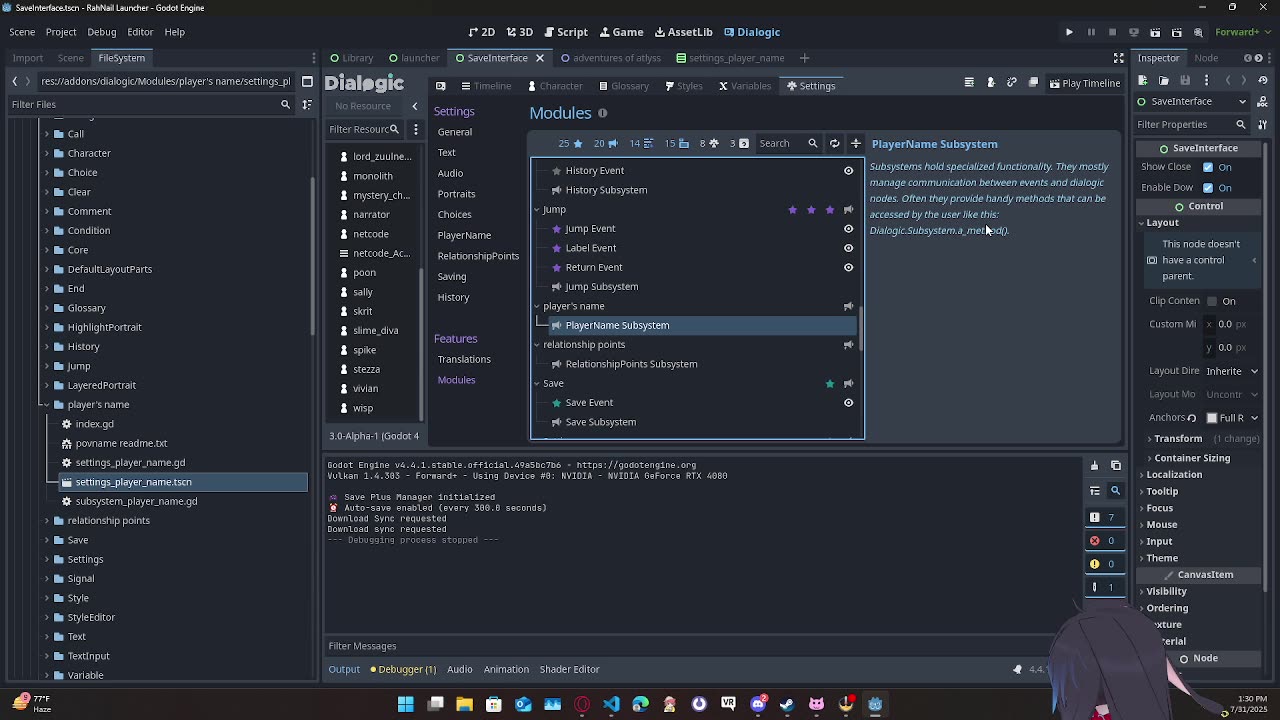The width and height of the screenshot is (1280, 720).
Task: Open the Translations settings page
Action: [464, 359]
